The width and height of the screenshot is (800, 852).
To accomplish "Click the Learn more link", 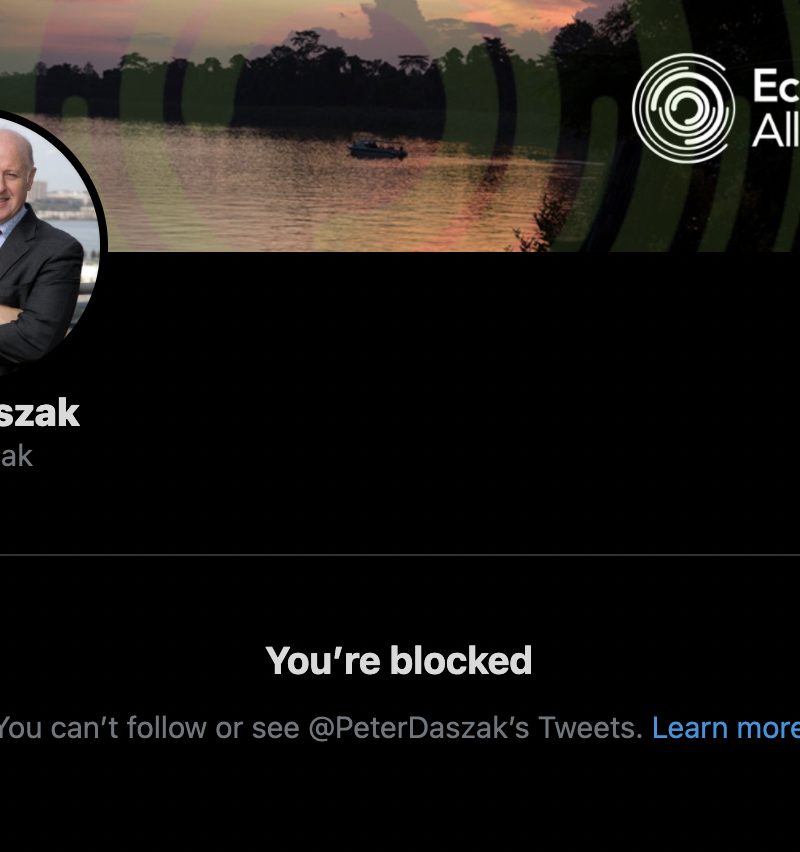I will tap(726, 728).
